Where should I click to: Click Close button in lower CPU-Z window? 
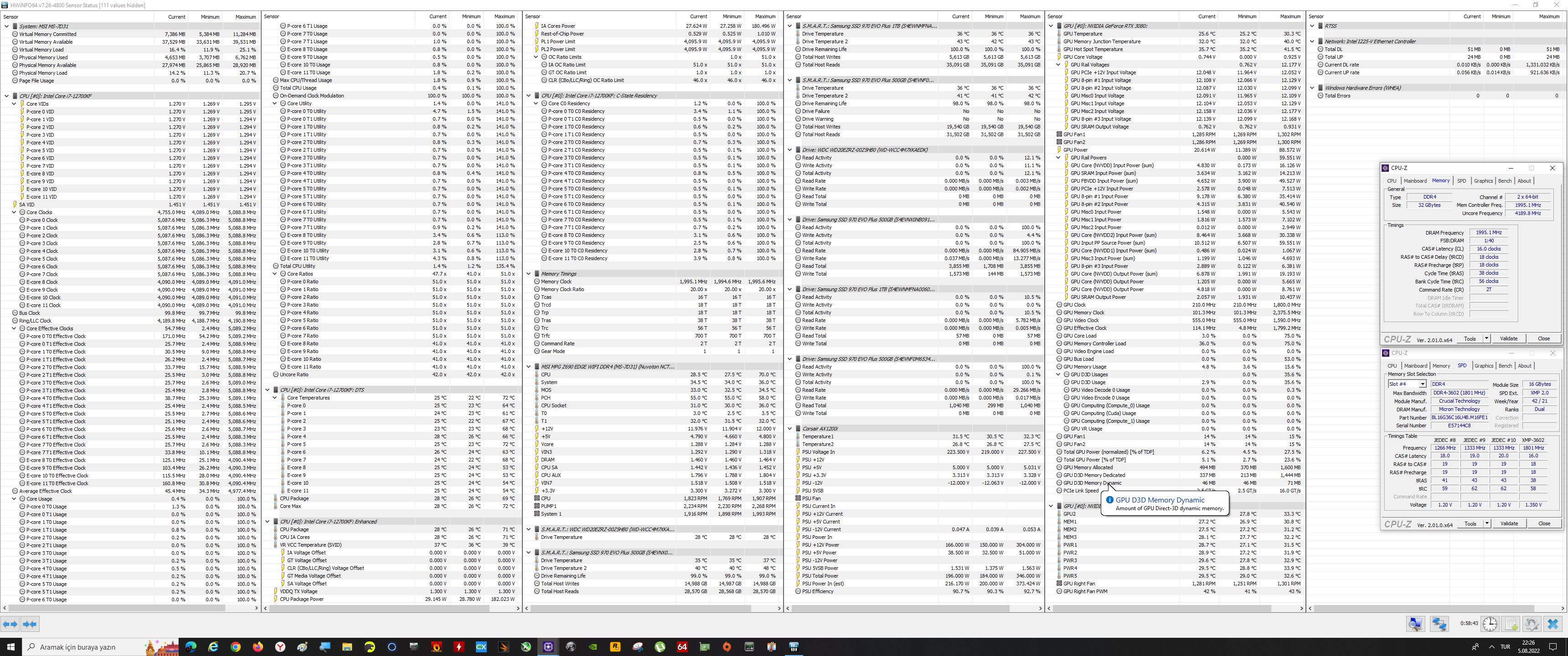(1544, 523)
